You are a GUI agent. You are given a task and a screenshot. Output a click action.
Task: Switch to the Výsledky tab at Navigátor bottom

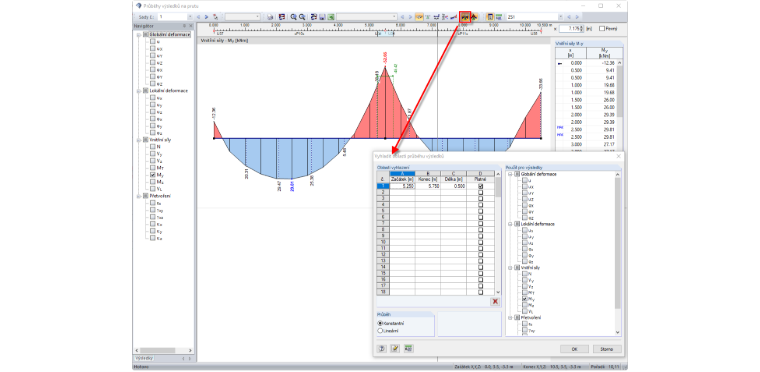[144, 358]
